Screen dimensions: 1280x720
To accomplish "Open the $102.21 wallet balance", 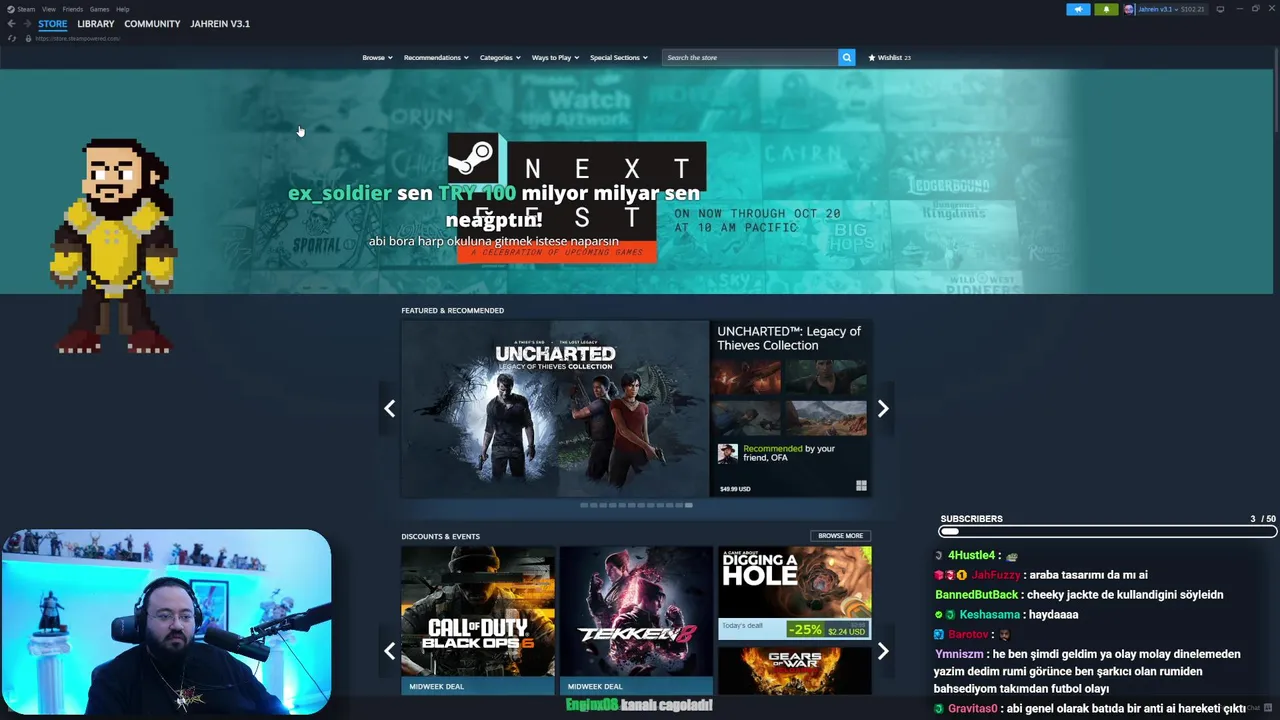I will (x=1193, y=9).
